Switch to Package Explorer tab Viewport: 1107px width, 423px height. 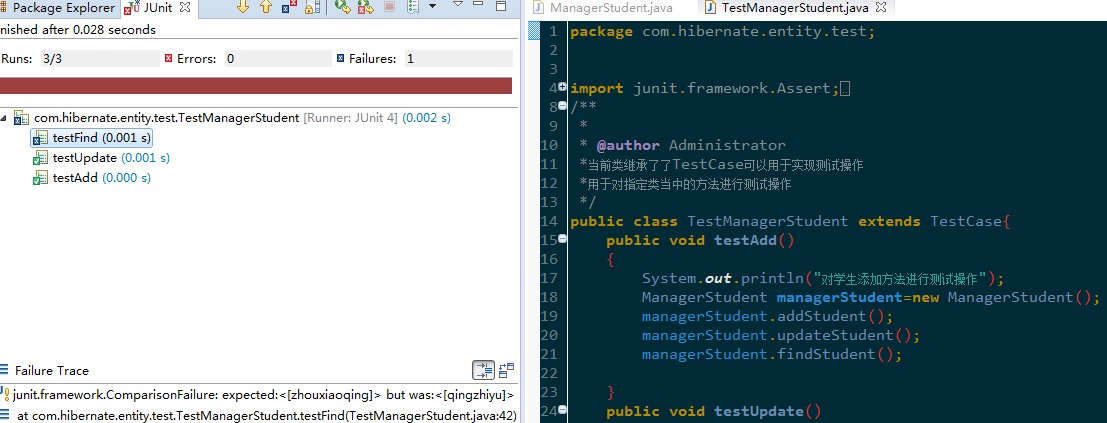tap(58, 8)
